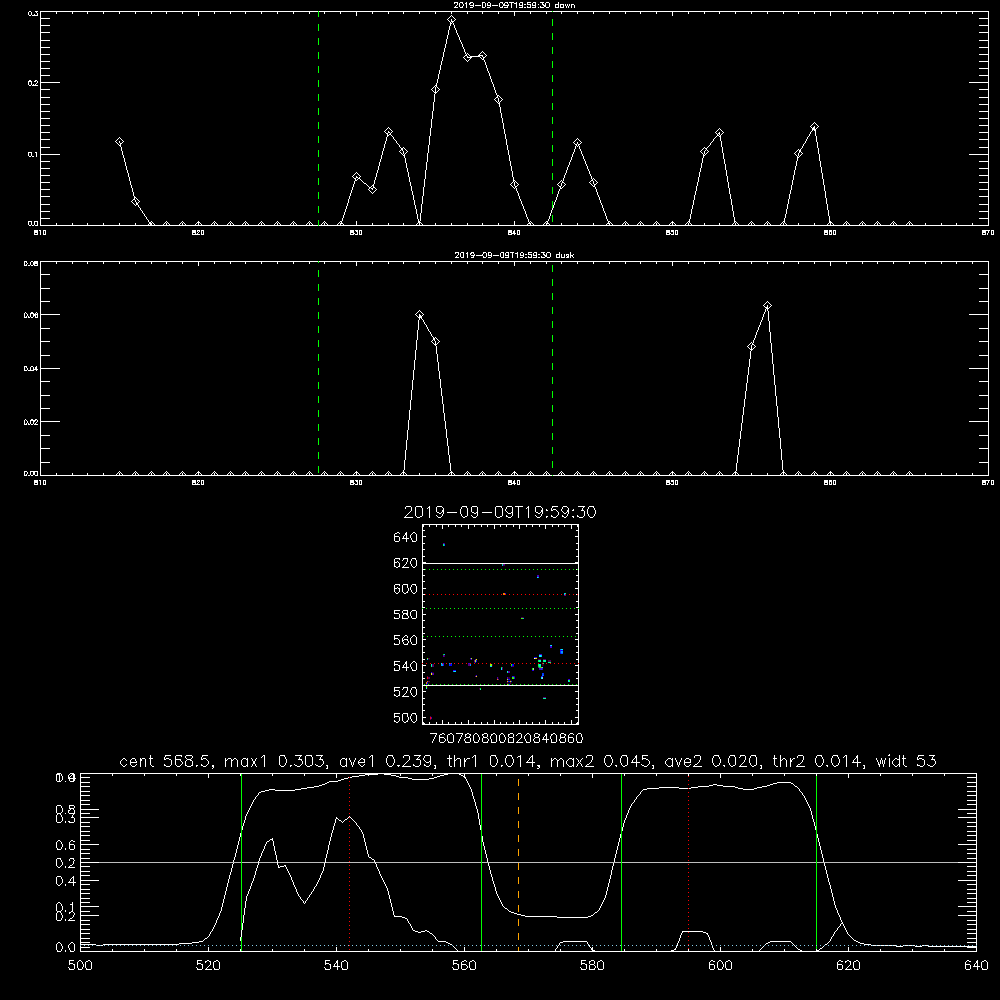Click the red dotted line near 542 in bottom plot
This screenshot has width=1000, height=1000.
[349, 862]
